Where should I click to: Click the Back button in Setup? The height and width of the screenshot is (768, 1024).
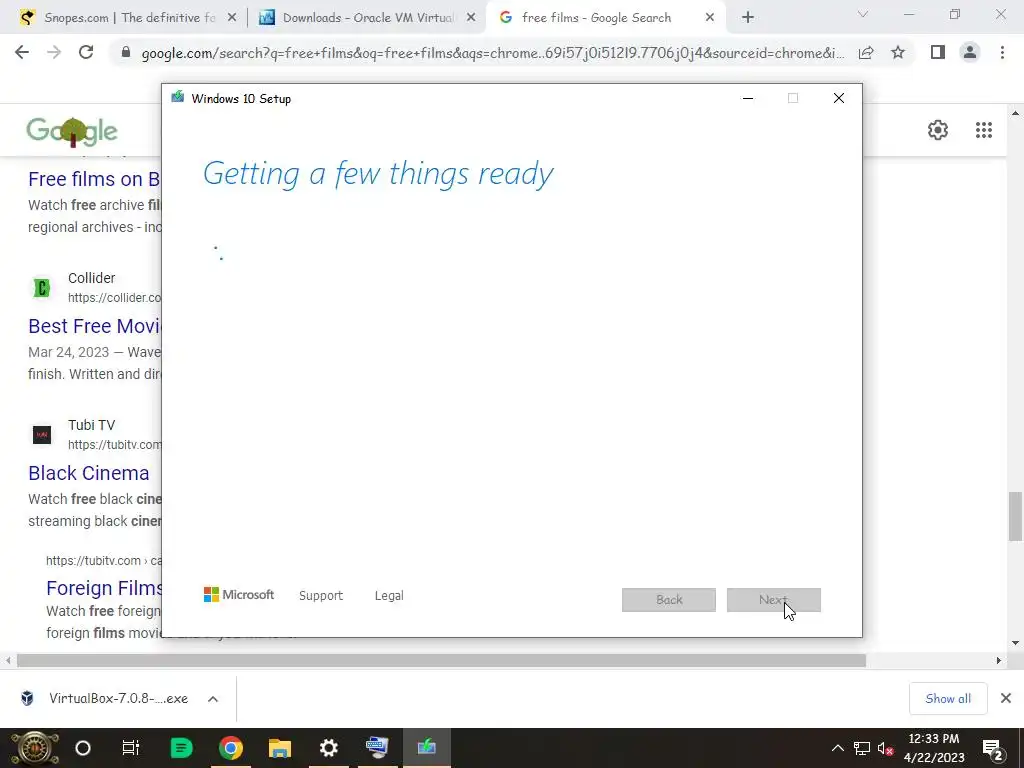coord(669,600)
